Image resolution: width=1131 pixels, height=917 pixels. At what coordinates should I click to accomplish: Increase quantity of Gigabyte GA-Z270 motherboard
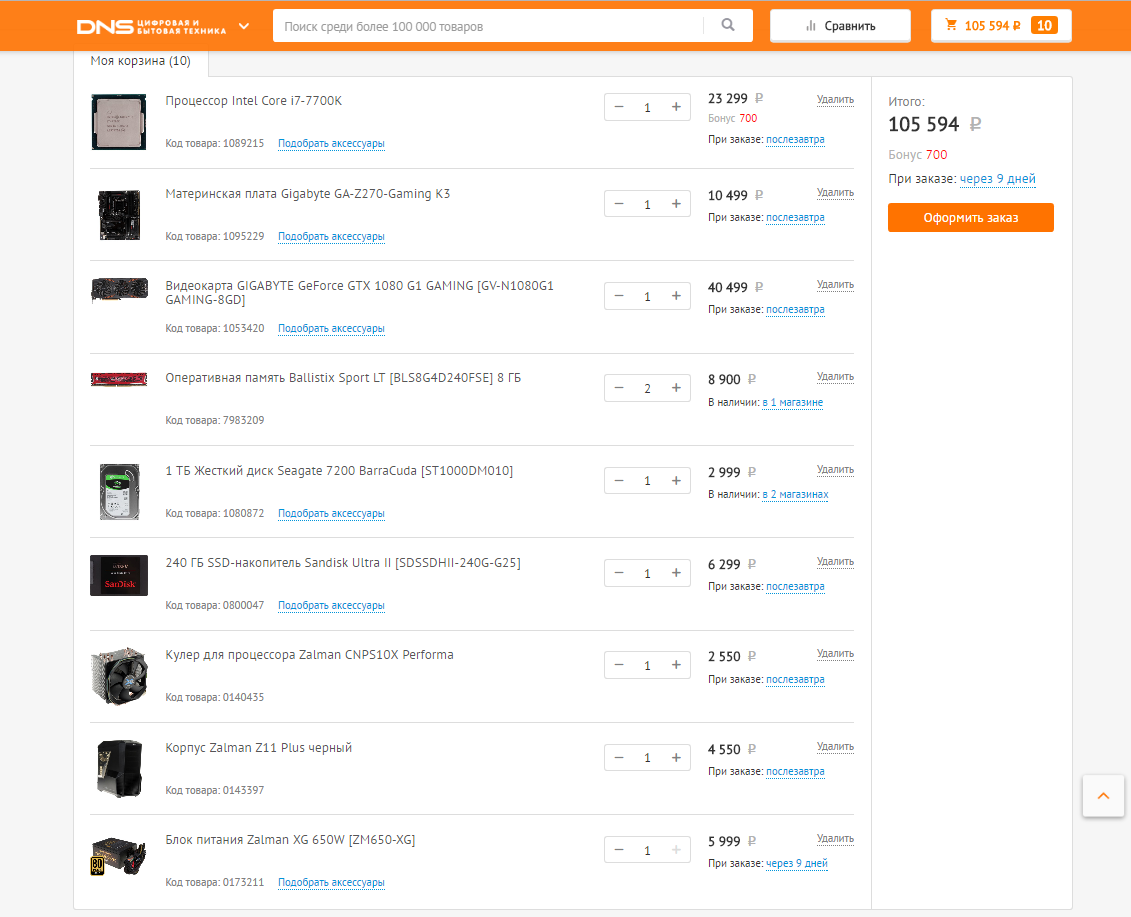tap(676, 204)
